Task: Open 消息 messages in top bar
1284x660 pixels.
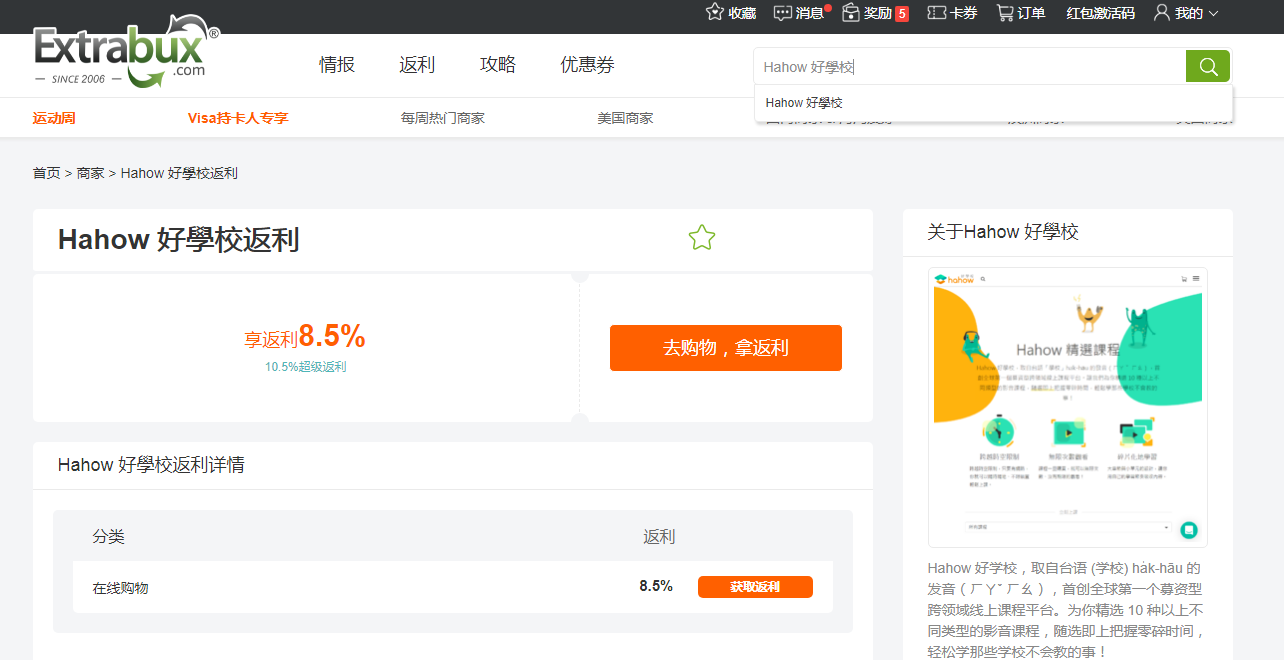Action: [x=799, y=13]
